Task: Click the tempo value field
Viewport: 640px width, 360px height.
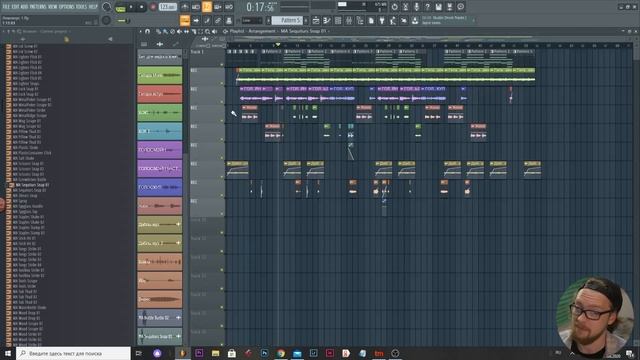Action: [x=167, y=7]
